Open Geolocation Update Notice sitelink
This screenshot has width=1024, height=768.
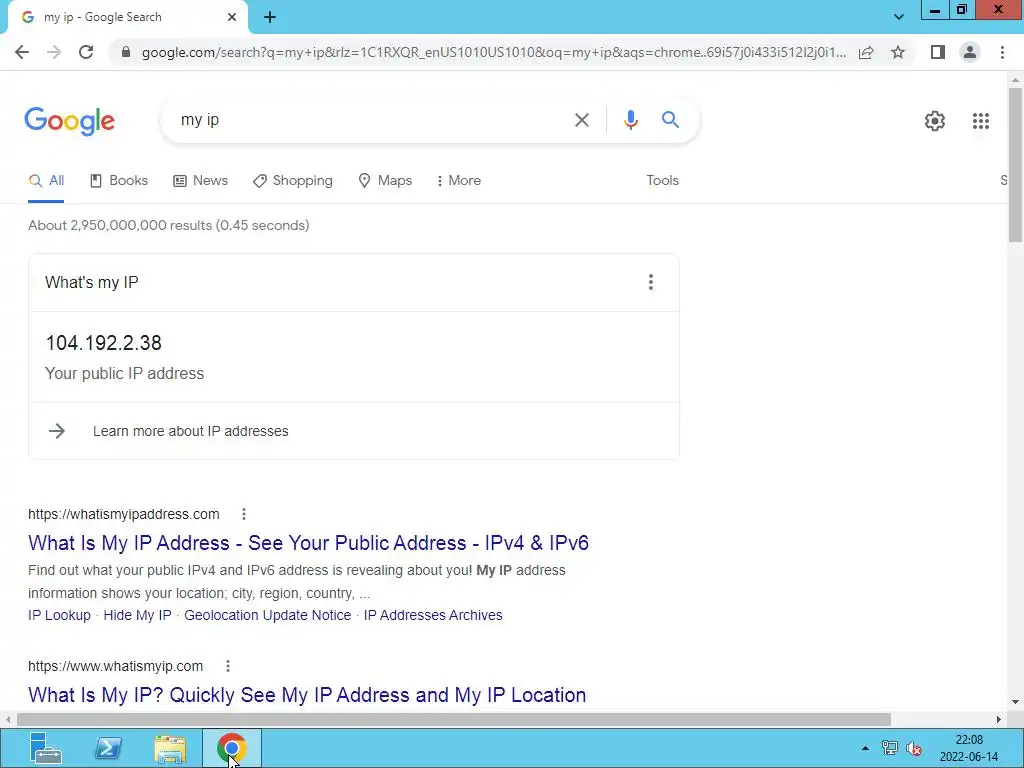tap(267, 615)
